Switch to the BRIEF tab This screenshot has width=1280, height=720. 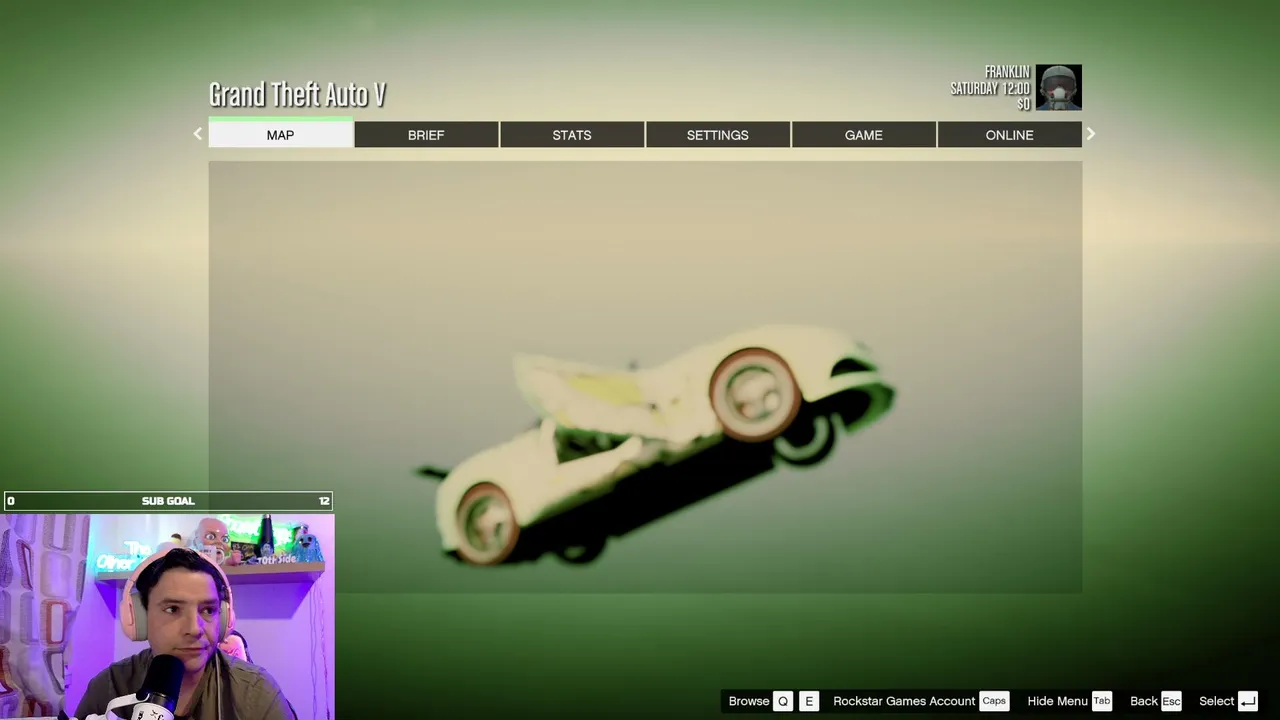pos(426,135)
